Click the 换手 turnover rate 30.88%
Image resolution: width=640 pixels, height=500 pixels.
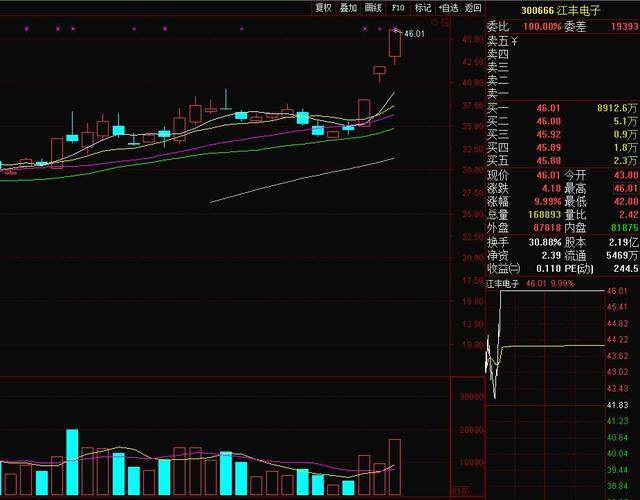click(545, 242)
